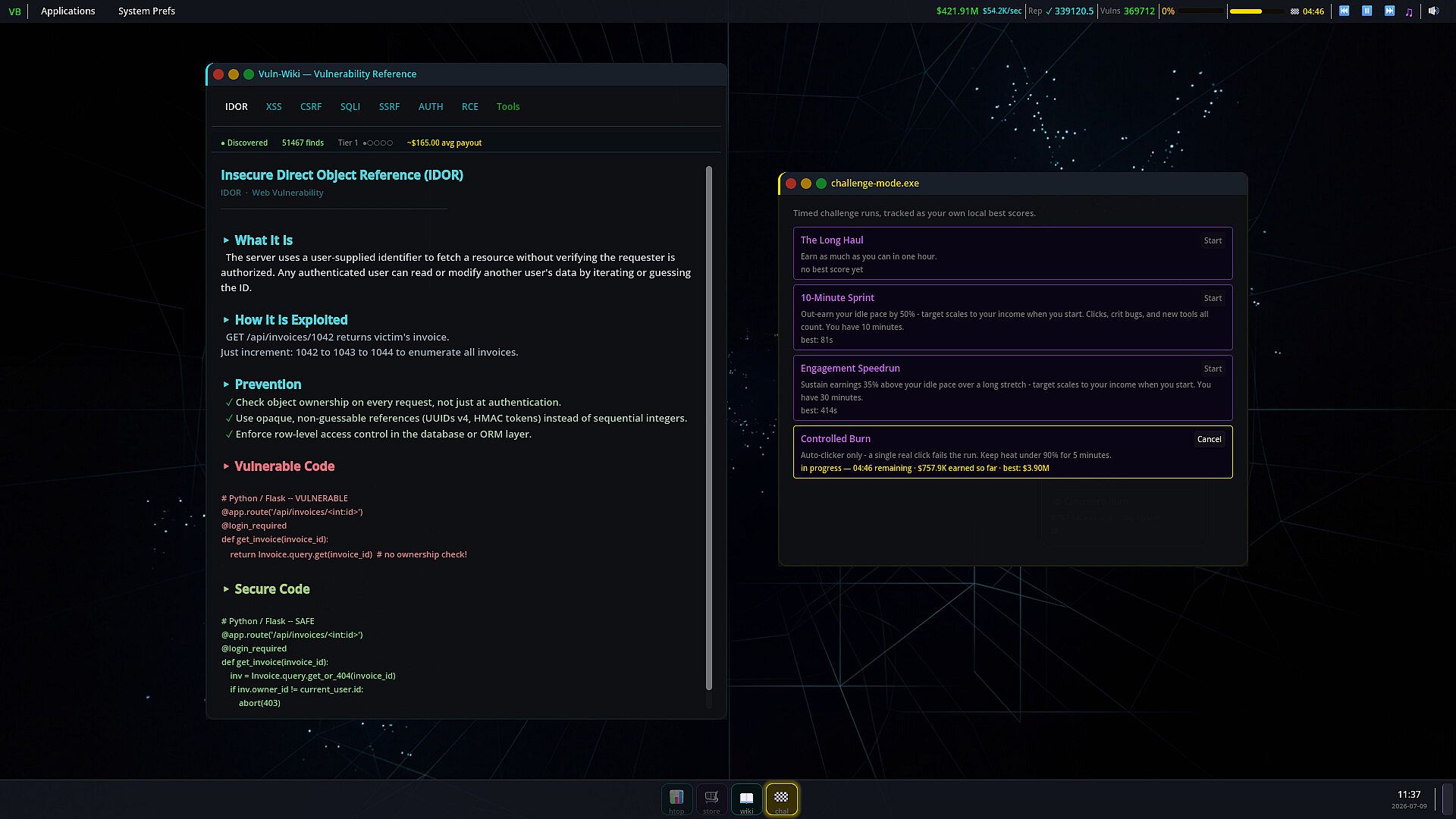The height and width of the screenshot is (819, 1456).
Task: Maximize the Vuln-Wiki window
Action: coord(249,74)
